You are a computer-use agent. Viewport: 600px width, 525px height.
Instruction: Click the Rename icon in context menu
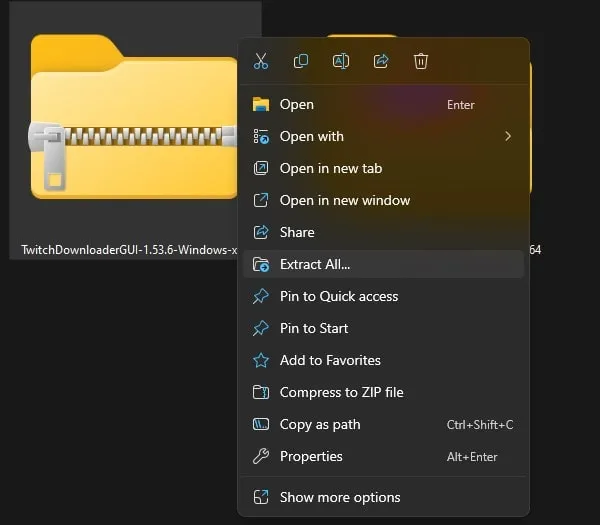pos(341,61)
